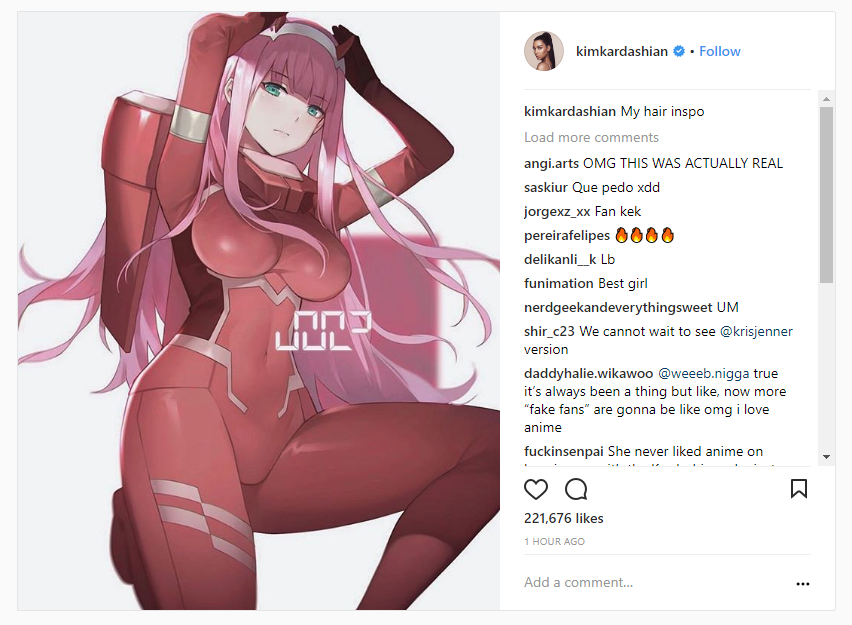Open the angi.arts commenter profile

click(x=552, y=164)
